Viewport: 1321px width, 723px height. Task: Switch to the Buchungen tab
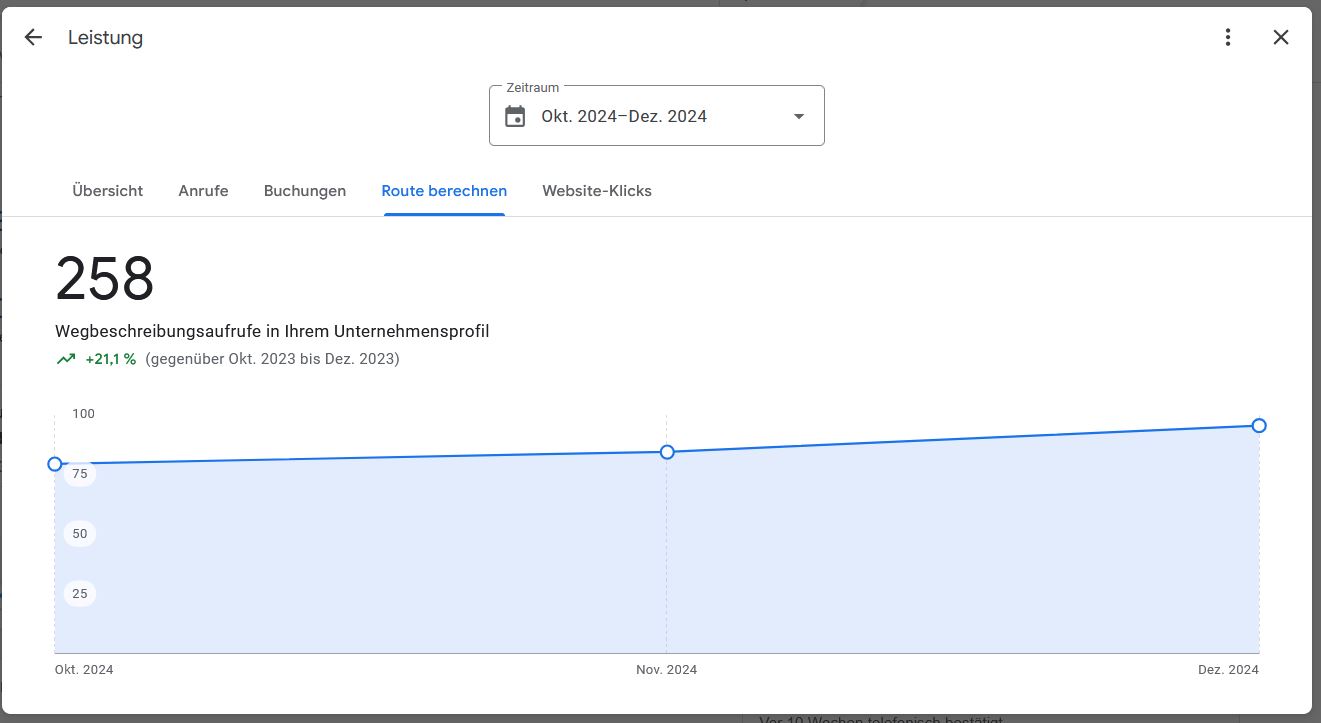(x=305, y=191)
